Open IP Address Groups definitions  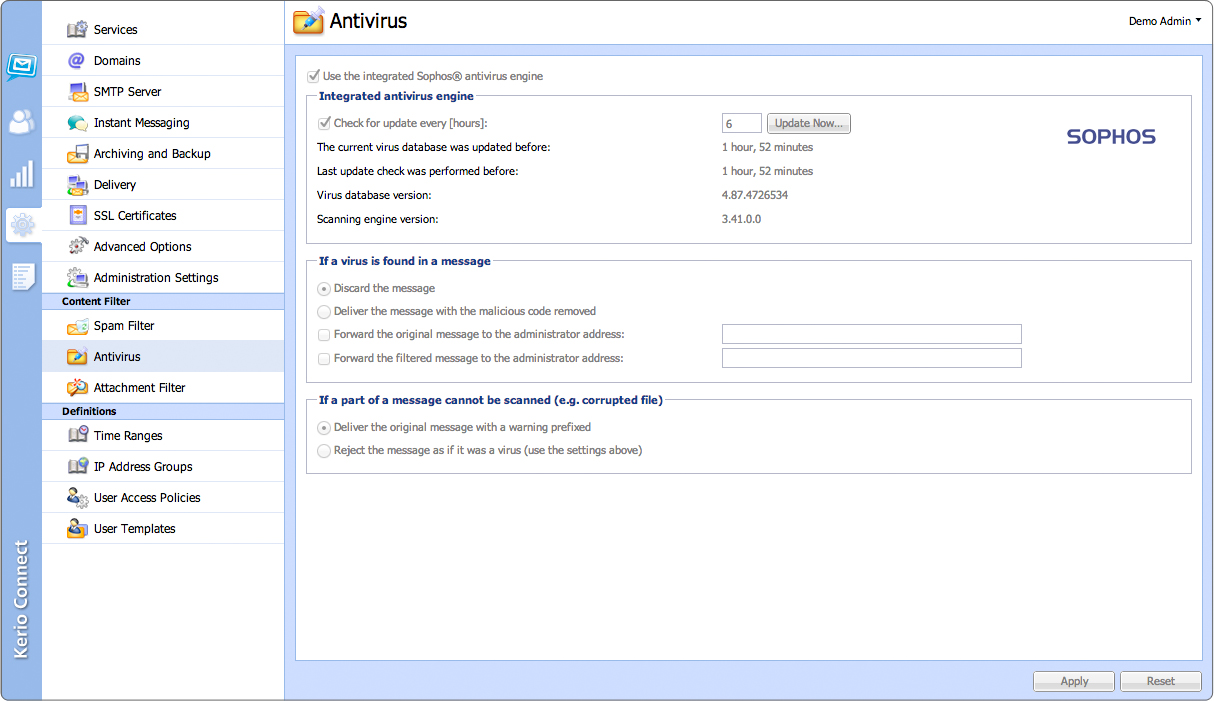coord(163,467)
